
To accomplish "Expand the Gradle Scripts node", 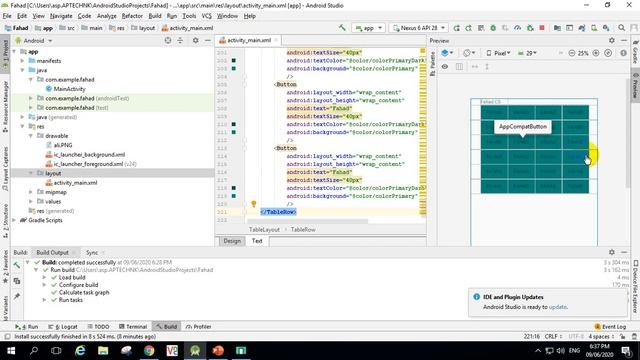I will [x=14, y=220].
